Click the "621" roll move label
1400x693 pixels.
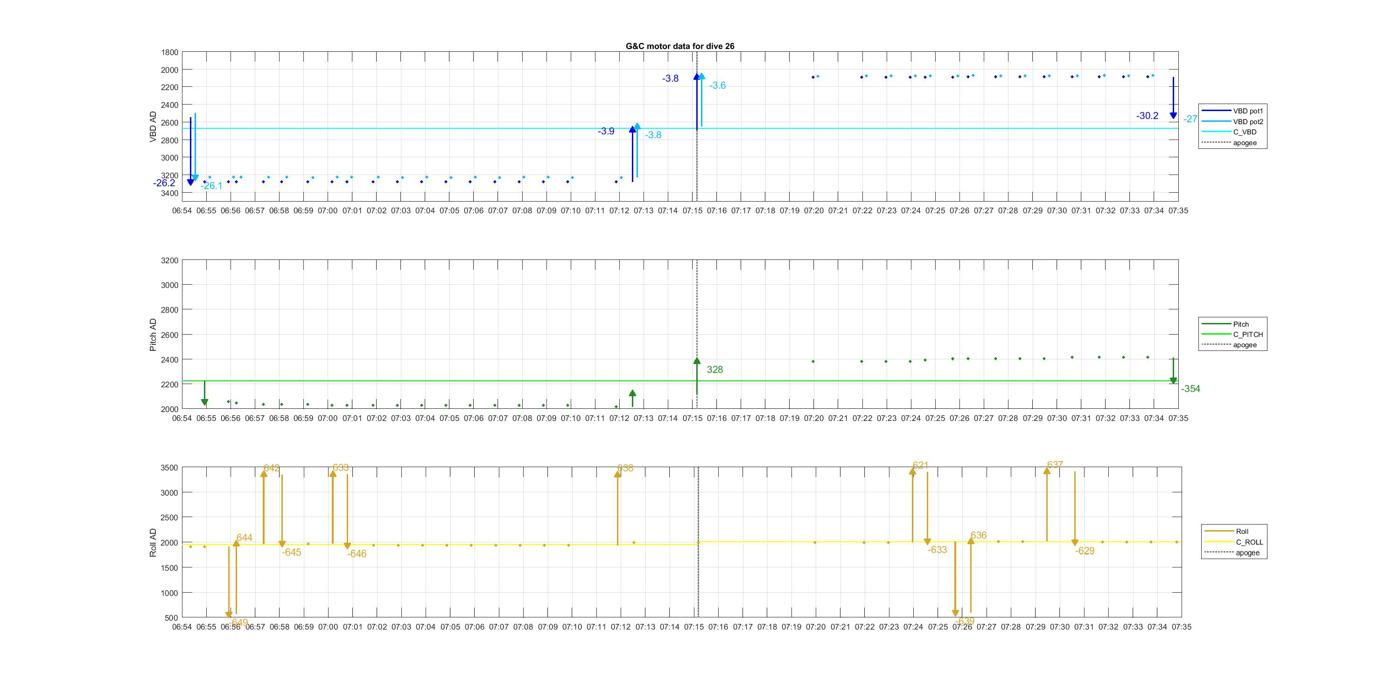[x=921, y=466]
